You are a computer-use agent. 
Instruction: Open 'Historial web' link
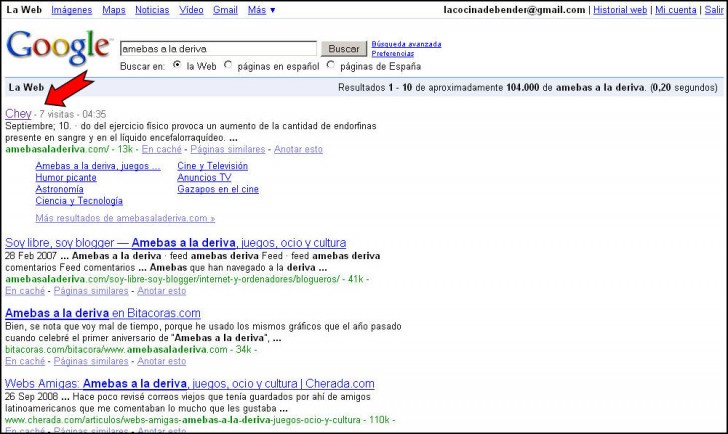pyautogui.click(x=620, y=10)
